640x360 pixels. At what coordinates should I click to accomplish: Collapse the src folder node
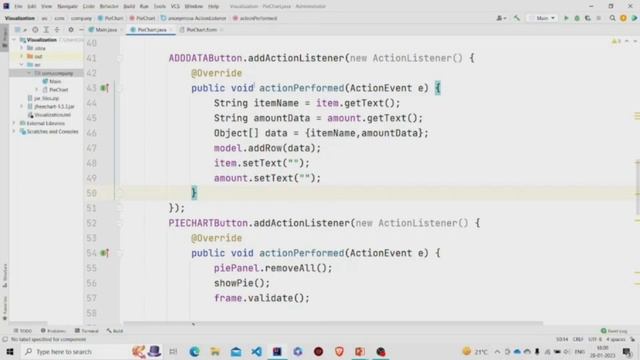[x=22, y=64]
